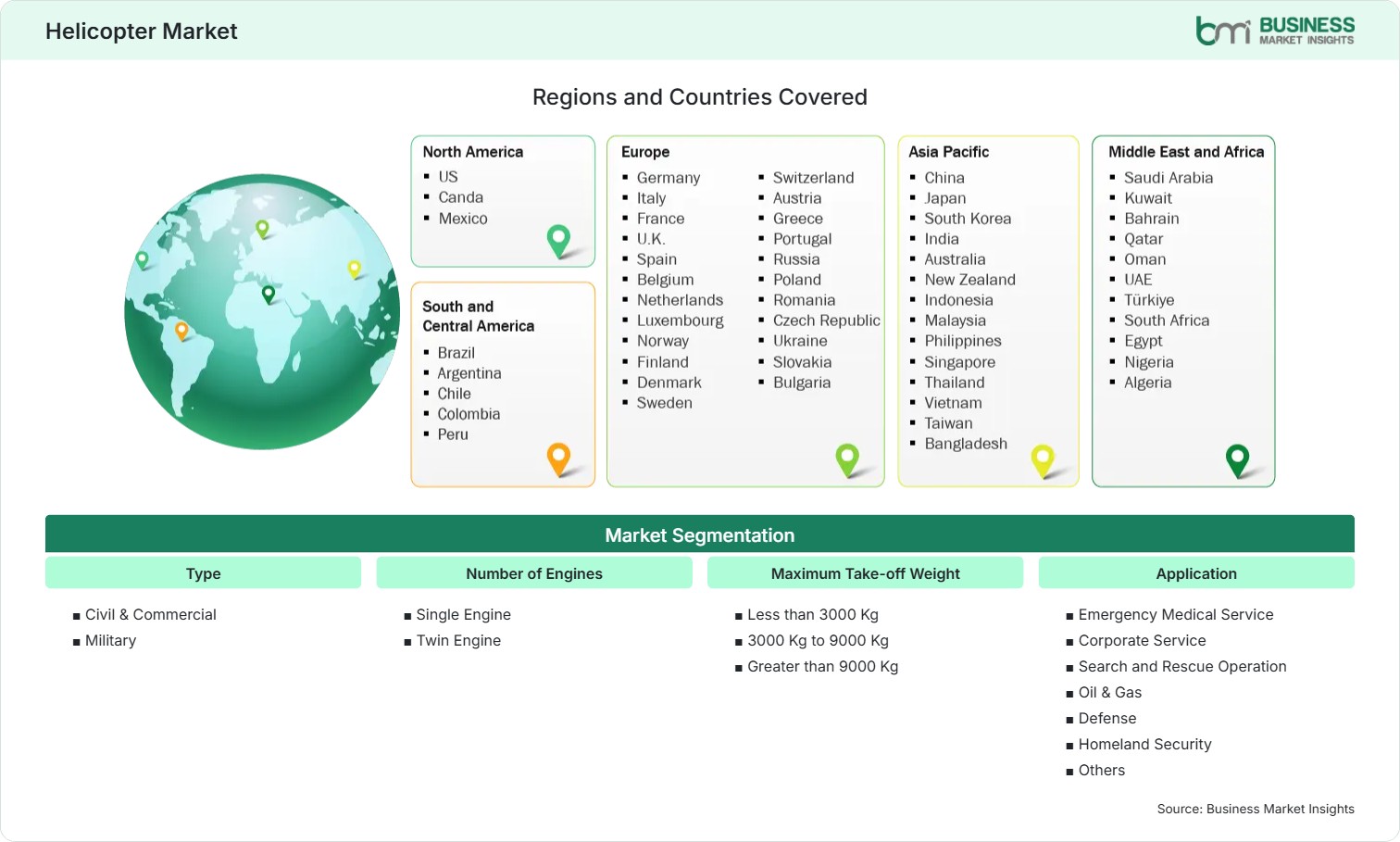
Task: Click 3000 Kg to 9000 Kg item
Action: (x=818, y=640)
